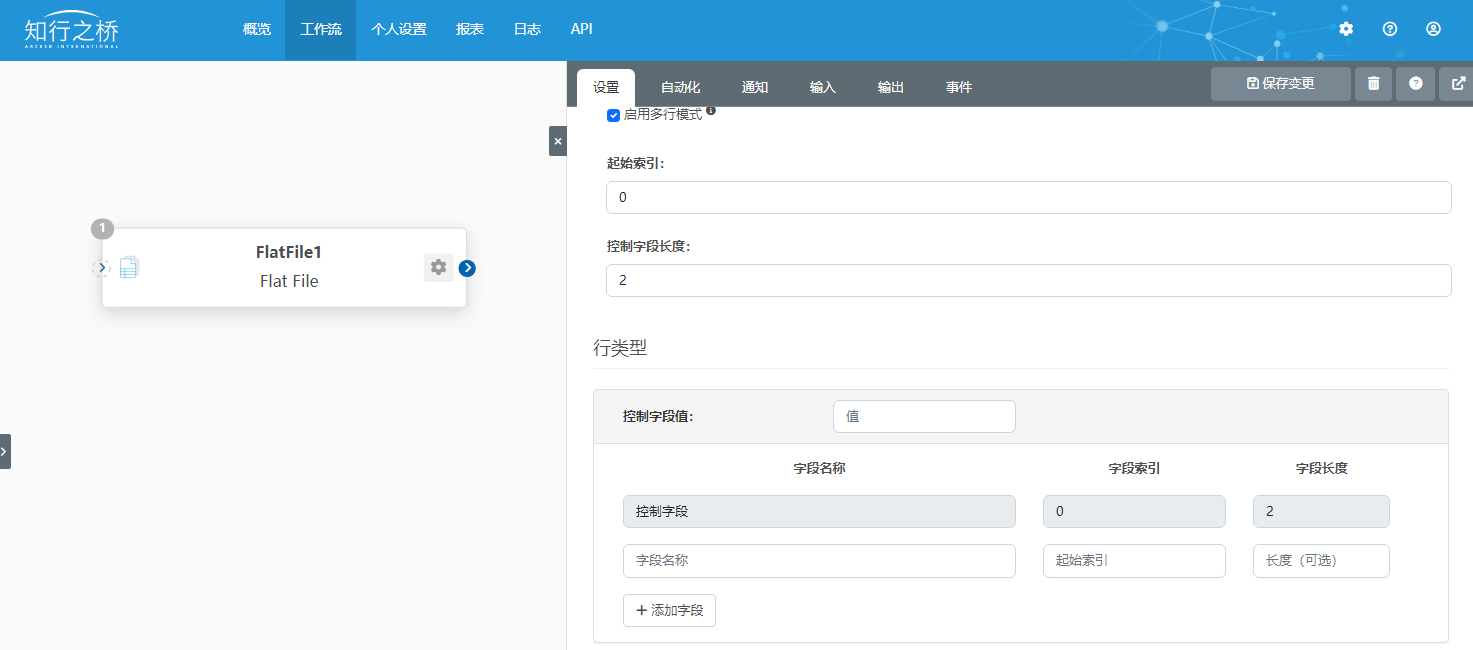
Task: Uncheck the 启用多行模式 checkbox
Action: 613,115
